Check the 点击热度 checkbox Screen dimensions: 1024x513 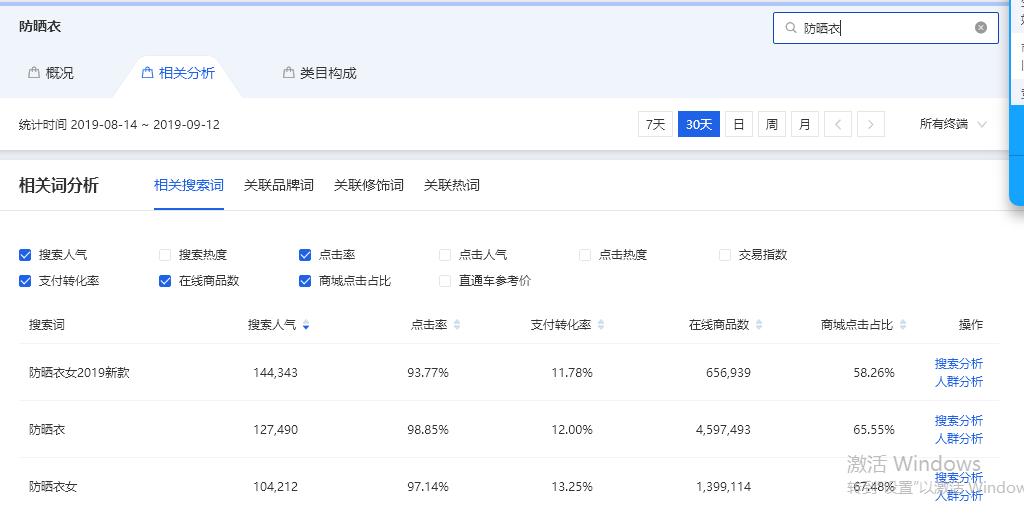tap(585, 255)
